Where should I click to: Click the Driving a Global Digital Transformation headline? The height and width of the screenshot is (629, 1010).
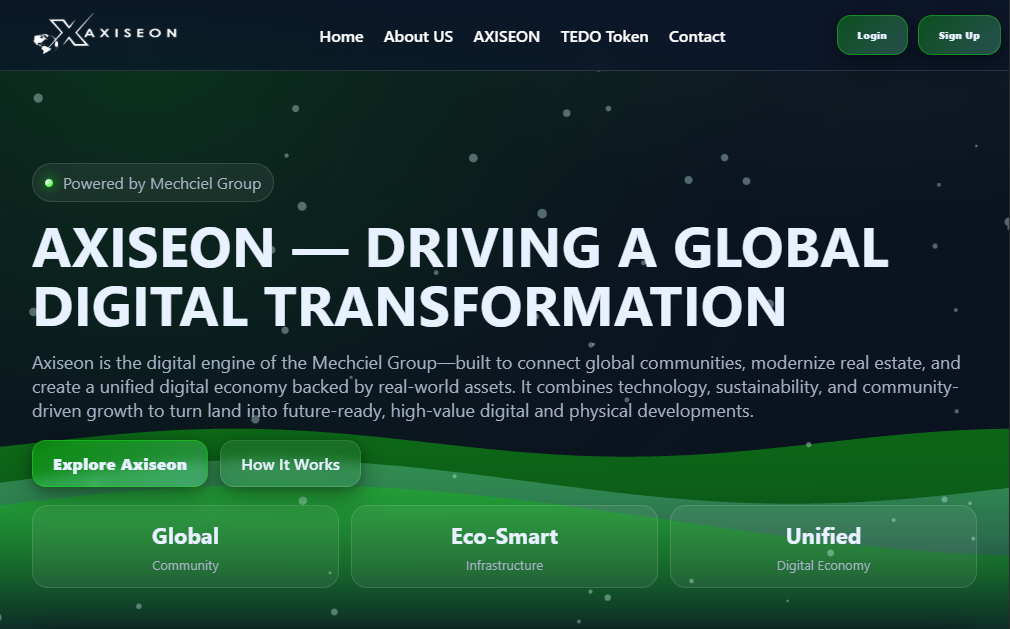[x=460, y=277]
